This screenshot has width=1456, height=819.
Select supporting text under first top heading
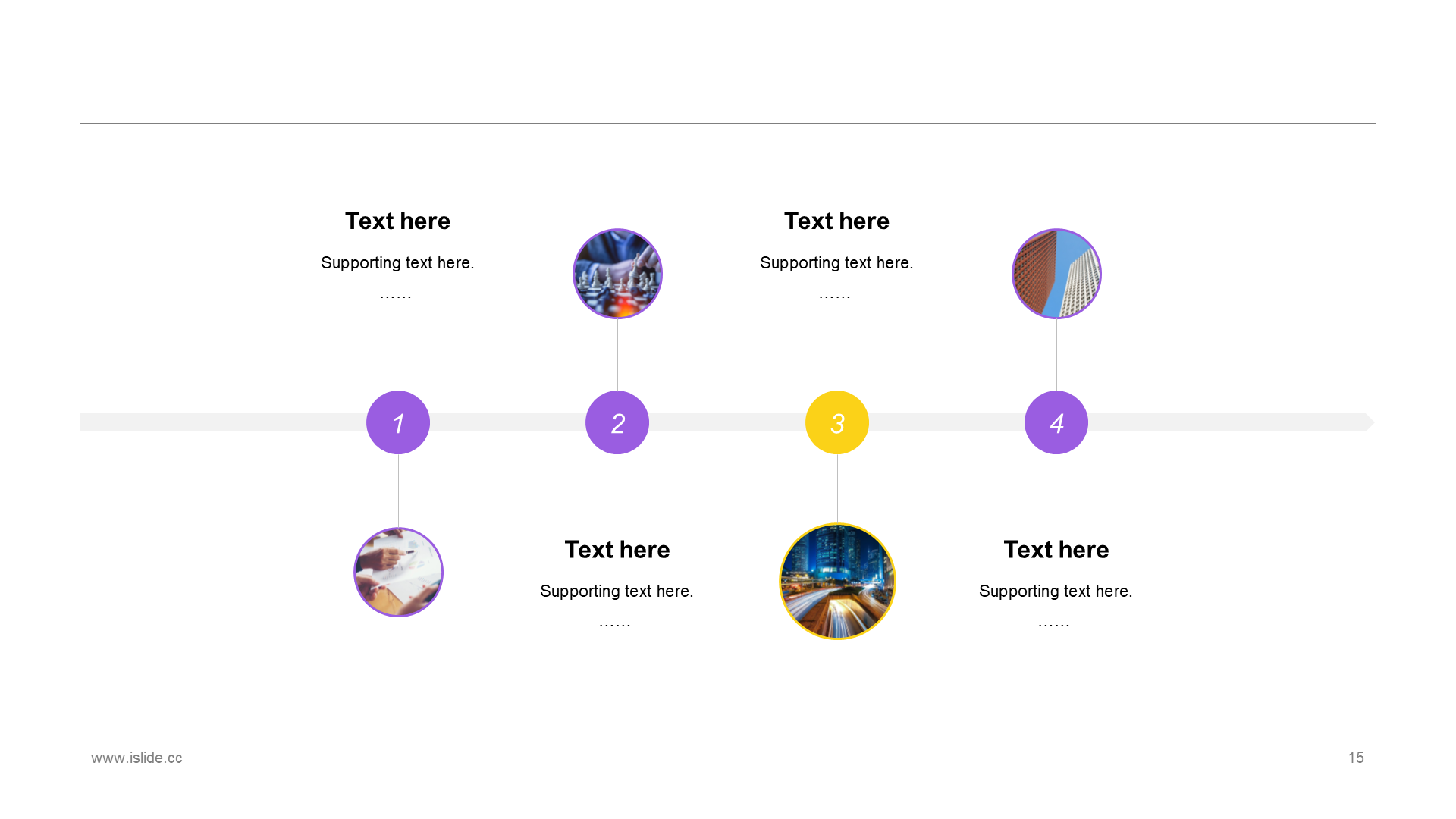pyautogui.click(x=397, y=262)
